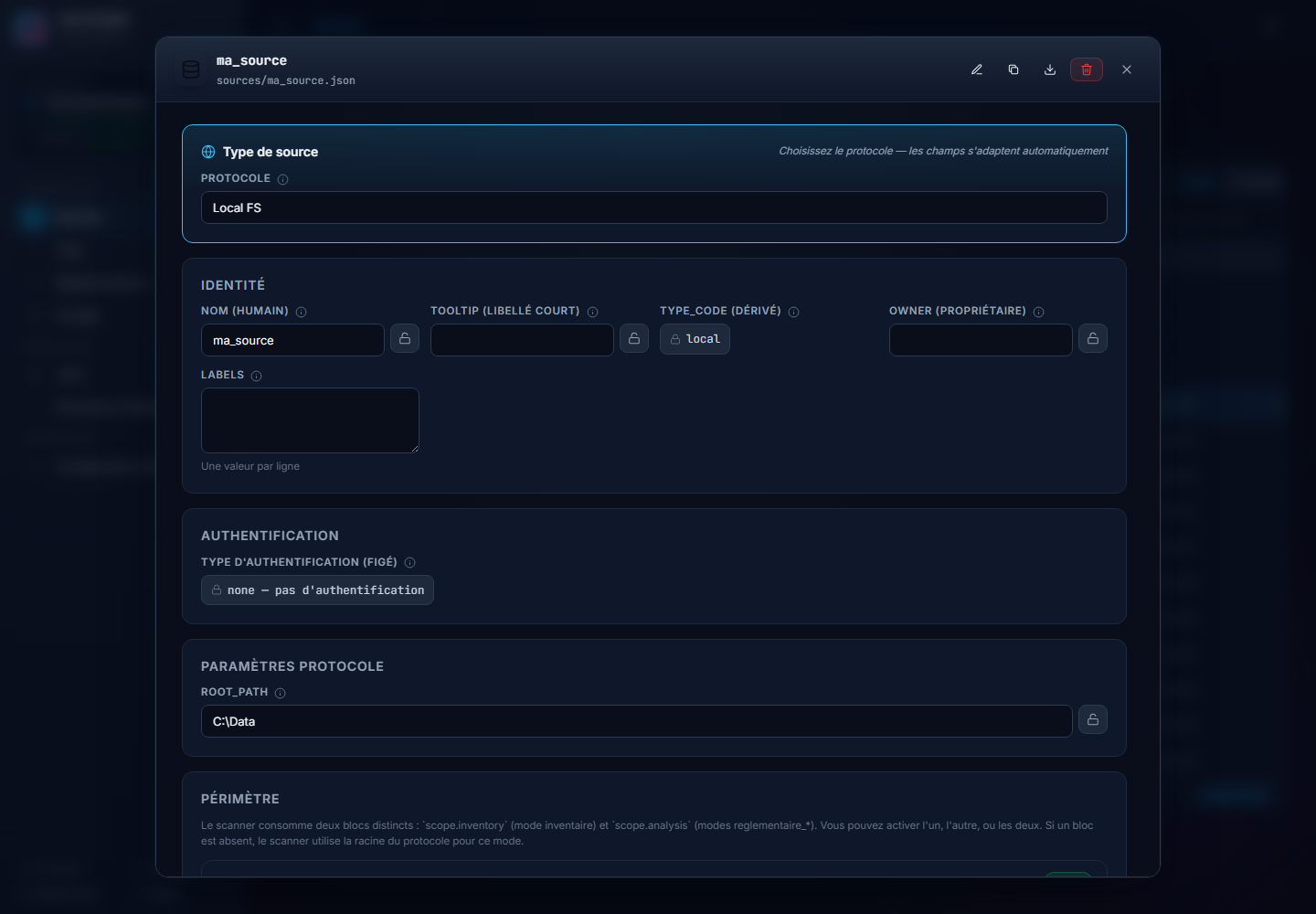The image size is (1316, 914).
Task: Click the info icon next to LABELS
Action: pyautogui.click(x=256, y=376)
